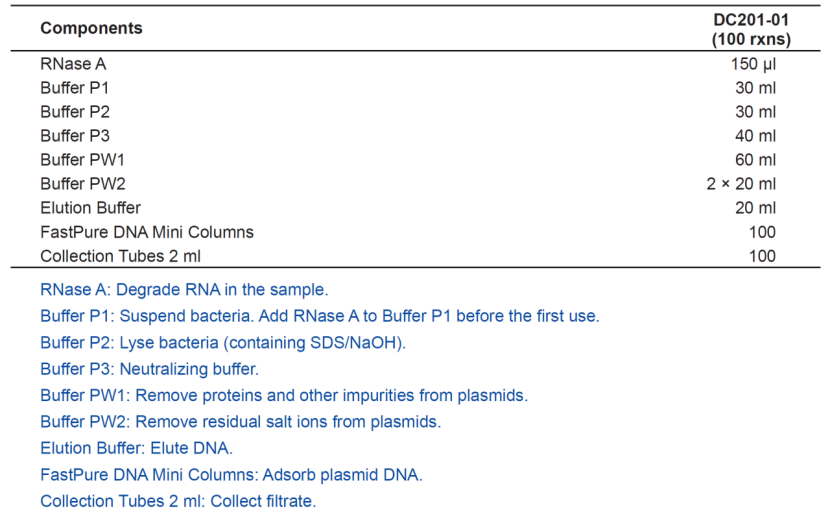Click the Components column header
830x512 pixels.
click(91, 28)
